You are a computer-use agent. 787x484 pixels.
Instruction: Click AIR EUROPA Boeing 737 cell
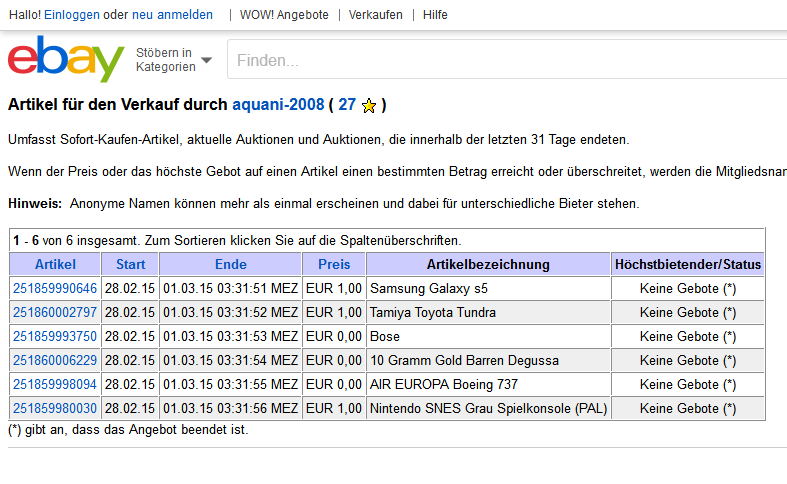[x=488, y=385]
